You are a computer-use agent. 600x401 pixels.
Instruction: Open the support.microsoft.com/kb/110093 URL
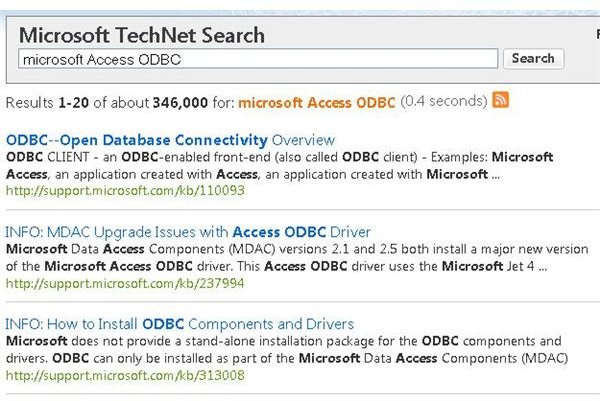(125, 190)
